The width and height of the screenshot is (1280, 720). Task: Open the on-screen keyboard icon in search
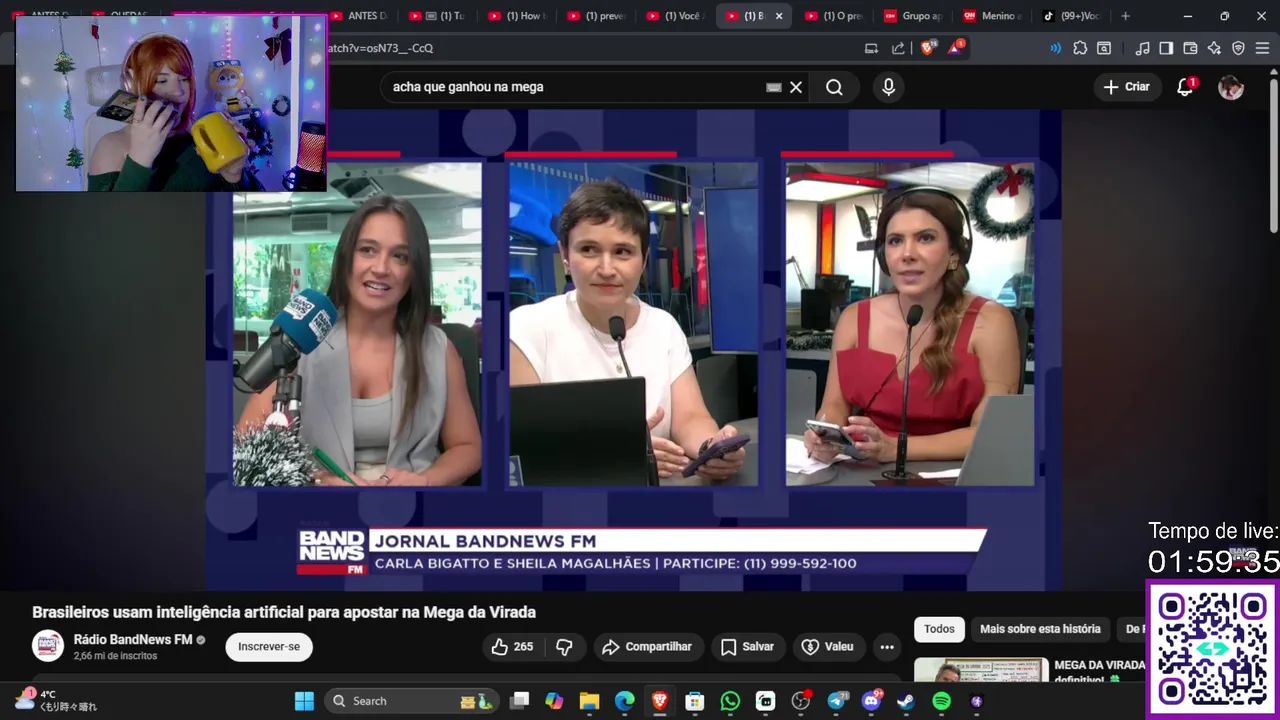[773, 87]
